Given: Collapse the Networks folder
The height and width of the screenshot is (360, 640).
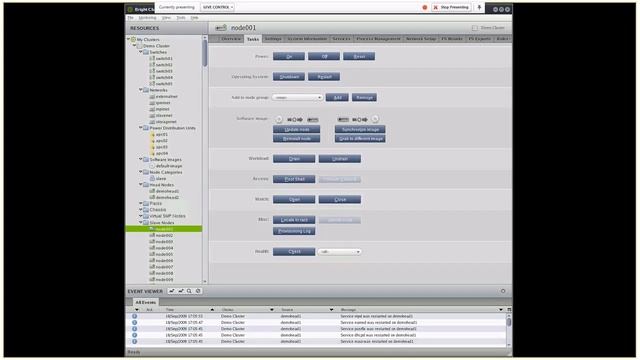Looking at the screenshot, I should (141, 90).
